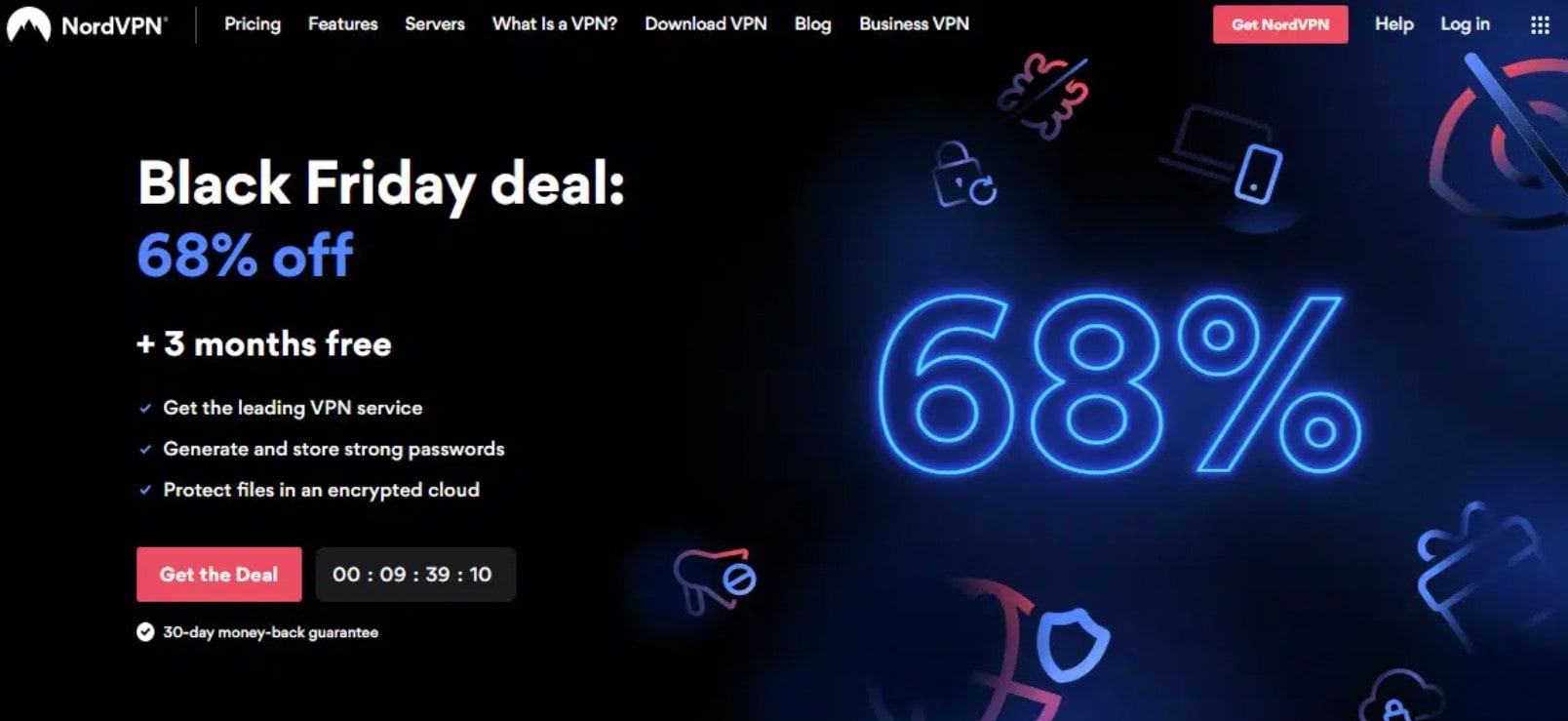
Task: Click the padlock refresh icon
Action: pos(964,176)
